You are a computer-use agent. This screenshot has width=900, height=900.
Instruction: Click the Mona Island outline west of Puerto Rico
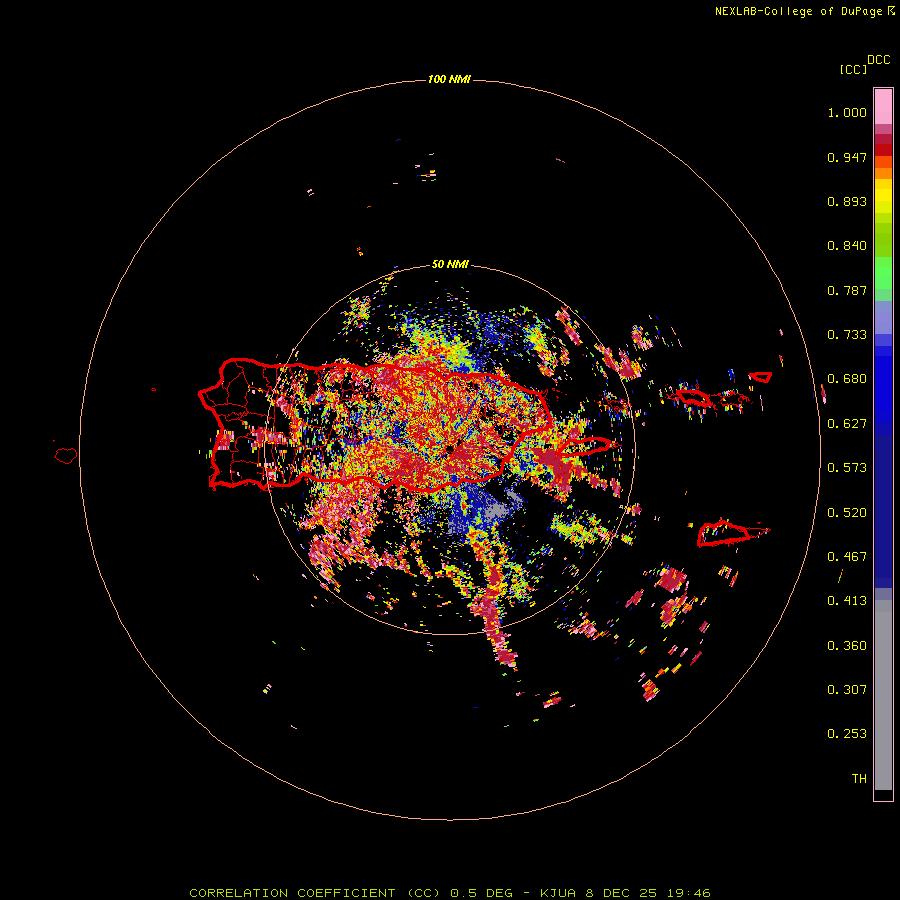66,456
